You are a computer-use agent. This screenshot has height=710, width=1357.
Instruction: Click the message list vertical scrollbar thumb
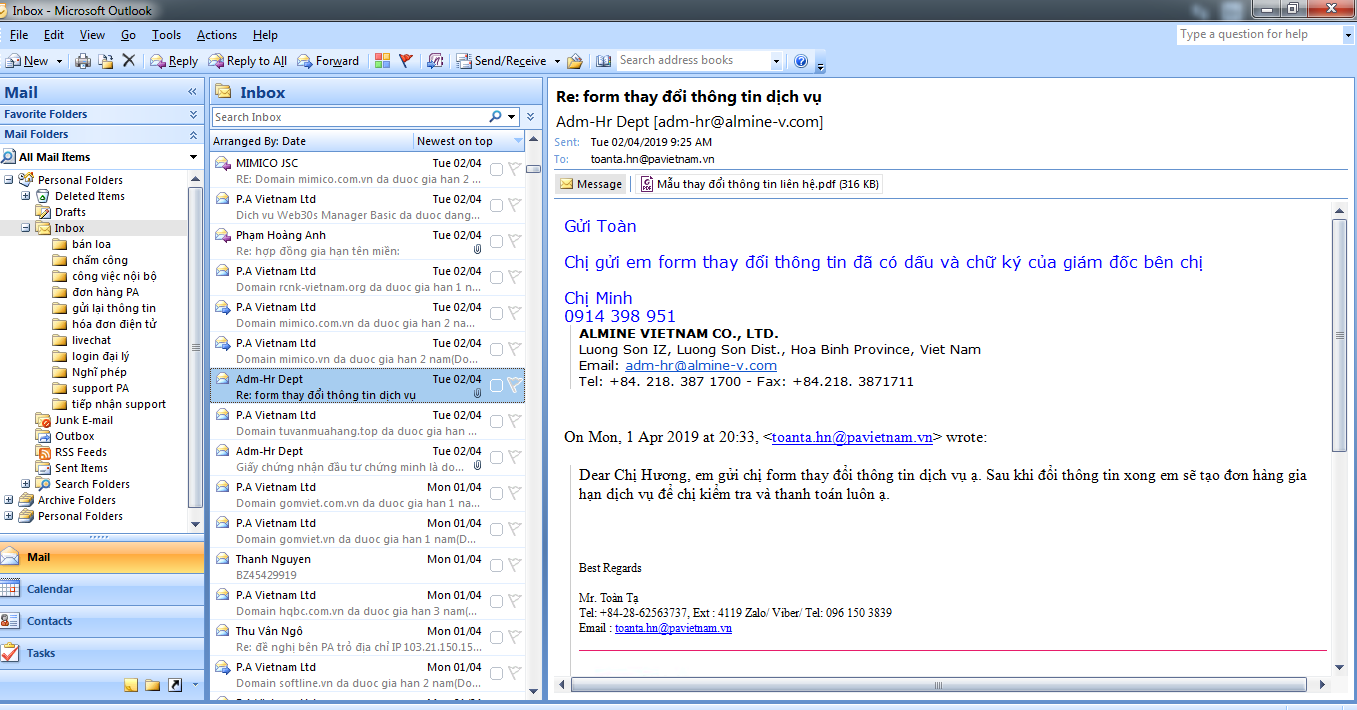533,169
